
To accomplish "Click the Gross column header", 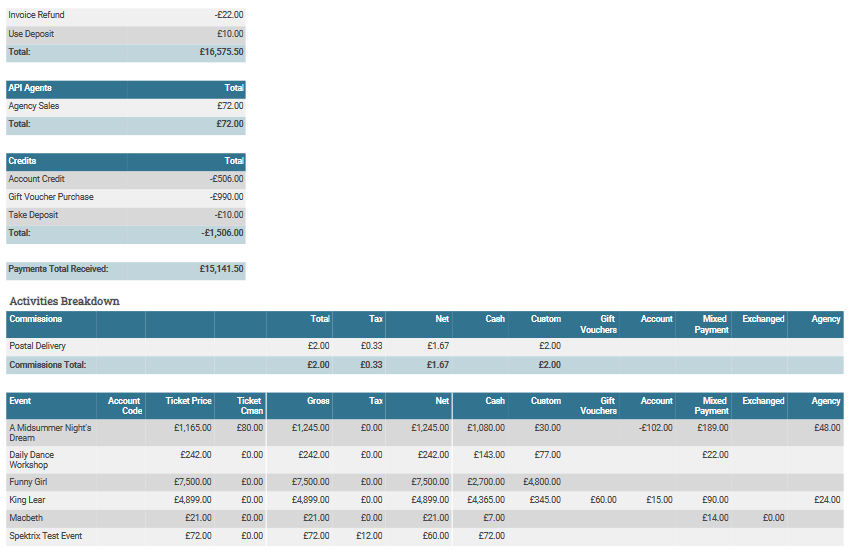I will click(x=318, y=401).
